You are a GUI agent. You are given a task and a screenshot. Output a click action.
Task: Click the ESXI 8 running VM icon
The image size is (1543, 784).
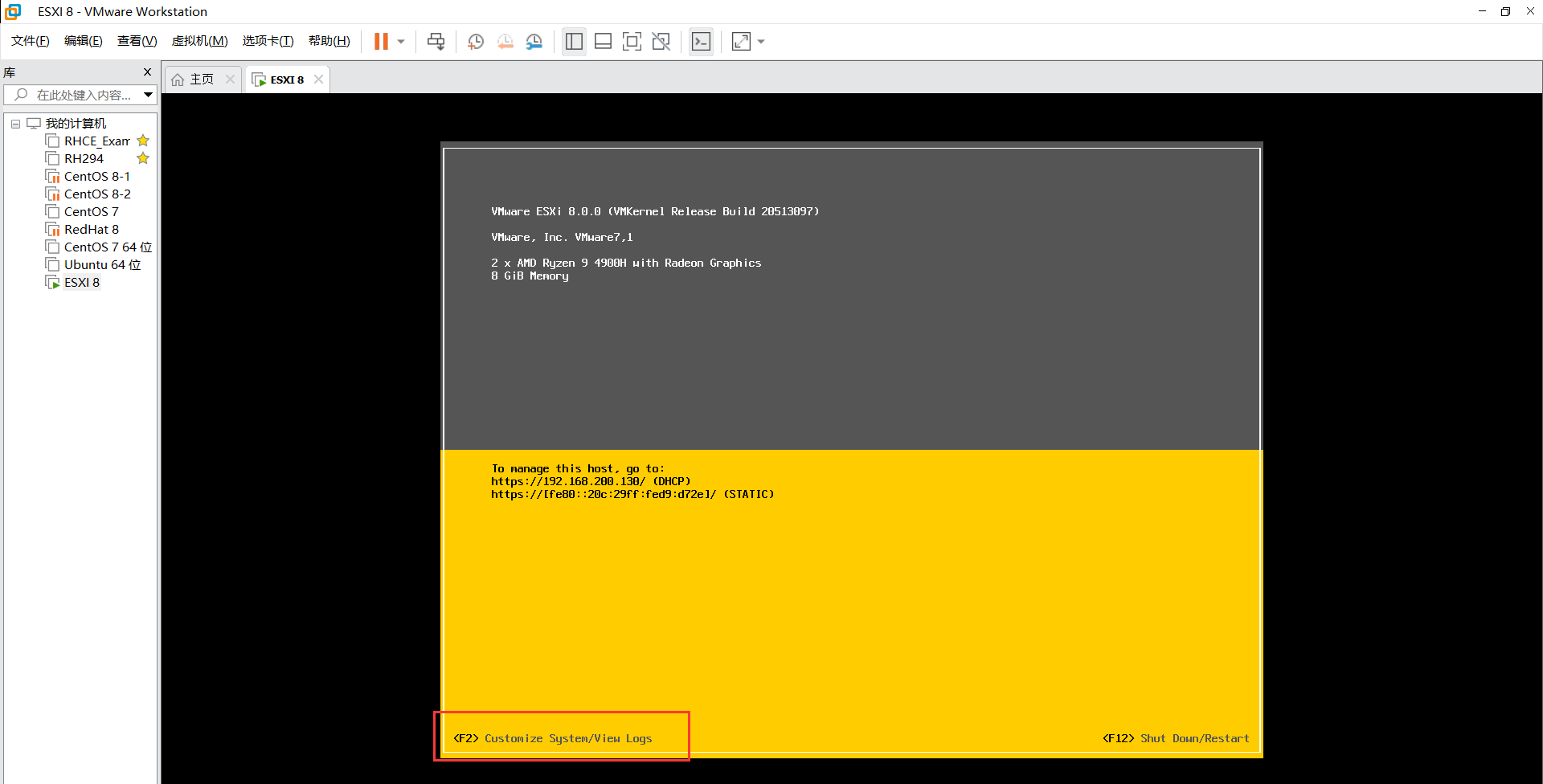point(52,283)
